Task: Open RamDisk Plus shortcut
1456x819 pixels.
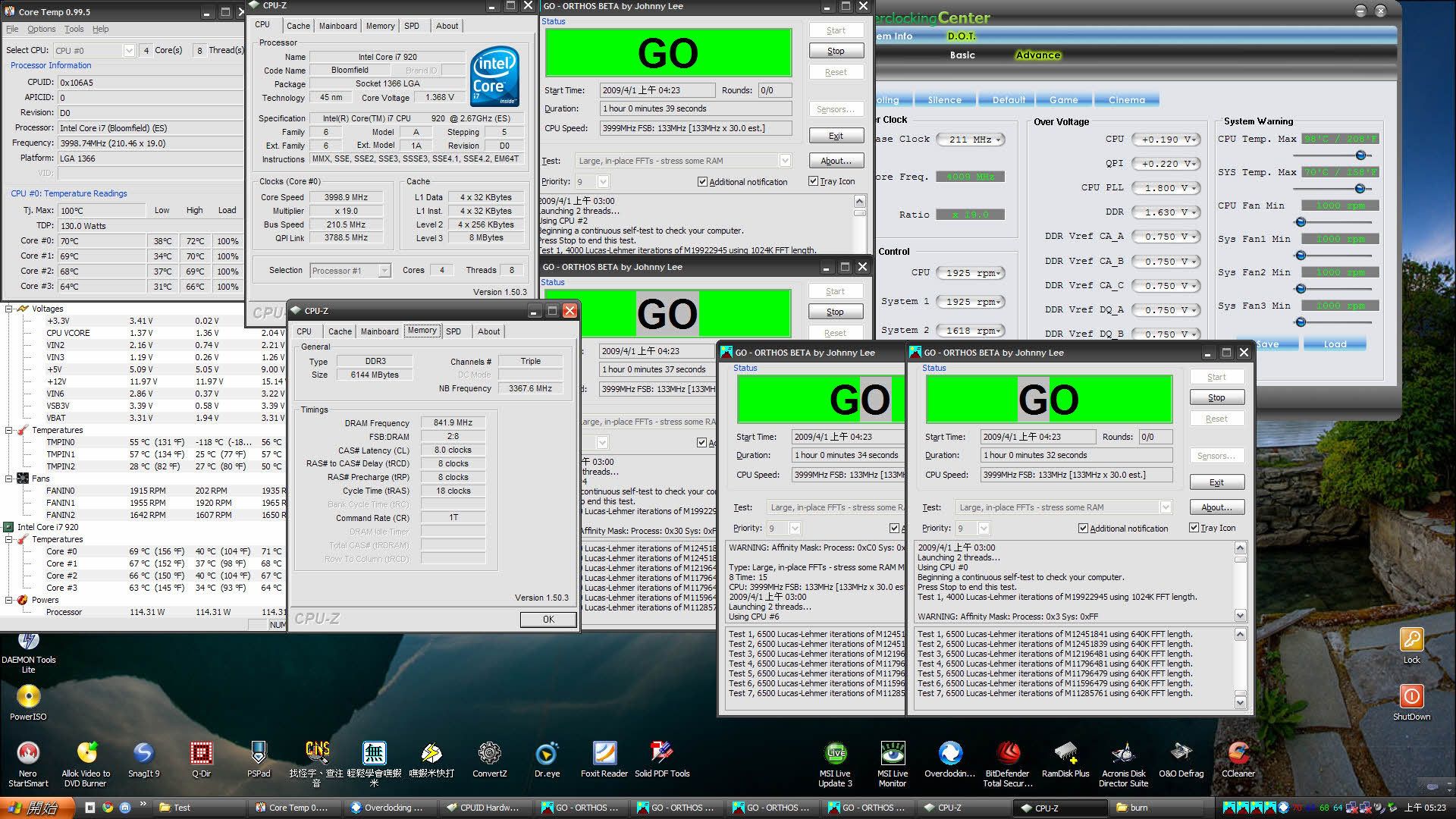Action: [1065, 759]
